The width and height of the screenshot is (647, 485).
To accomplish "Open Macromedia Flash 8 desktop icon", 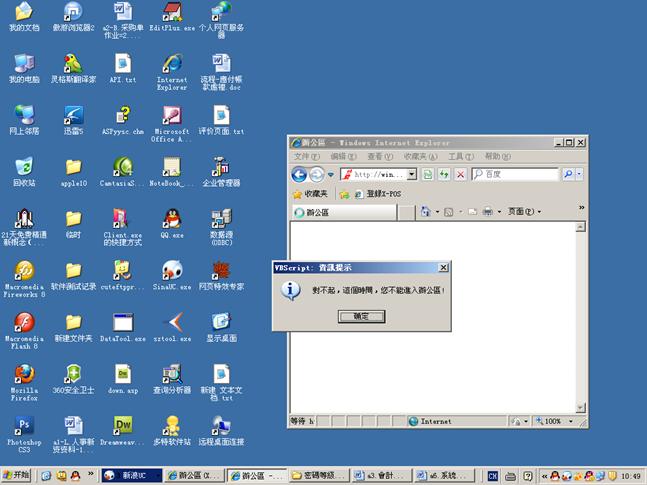I will [x=24, y=323].
